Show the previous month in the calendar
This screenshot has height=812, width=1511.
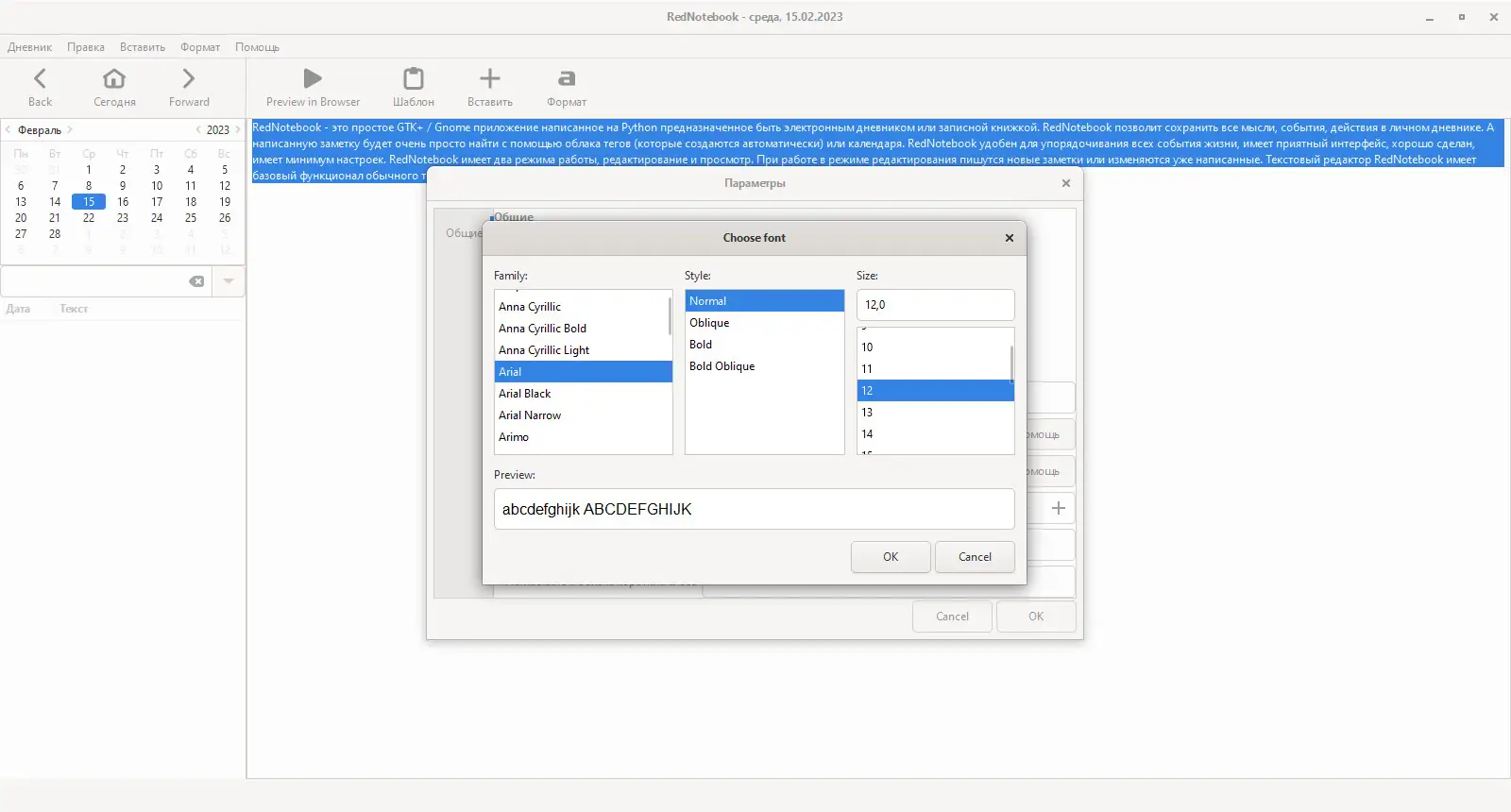(8, 129)
